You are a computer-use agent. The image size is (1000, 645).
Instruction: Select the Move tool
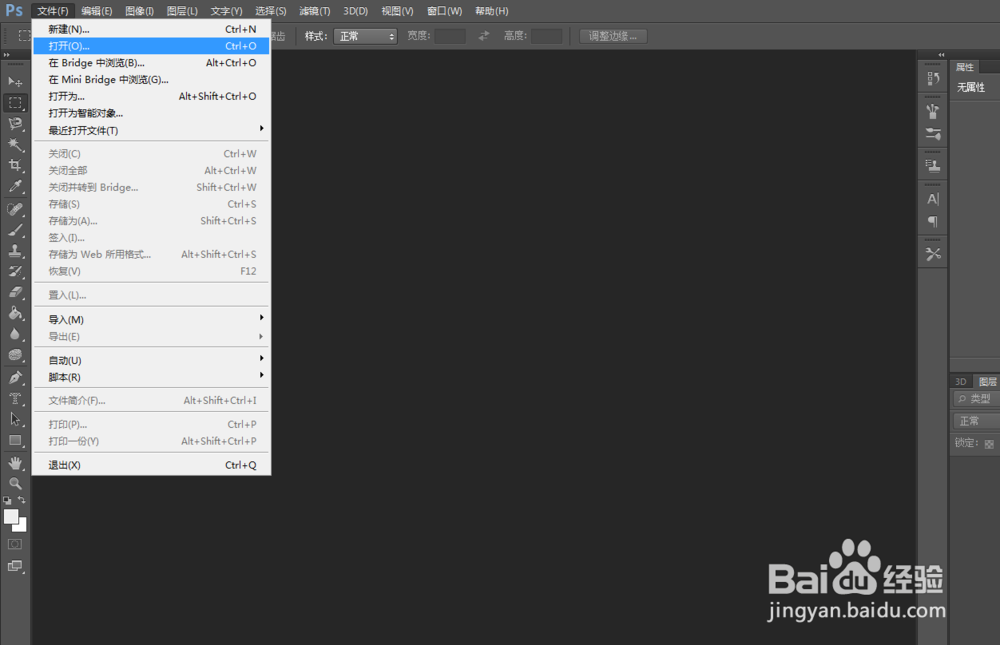coord(15,82)
